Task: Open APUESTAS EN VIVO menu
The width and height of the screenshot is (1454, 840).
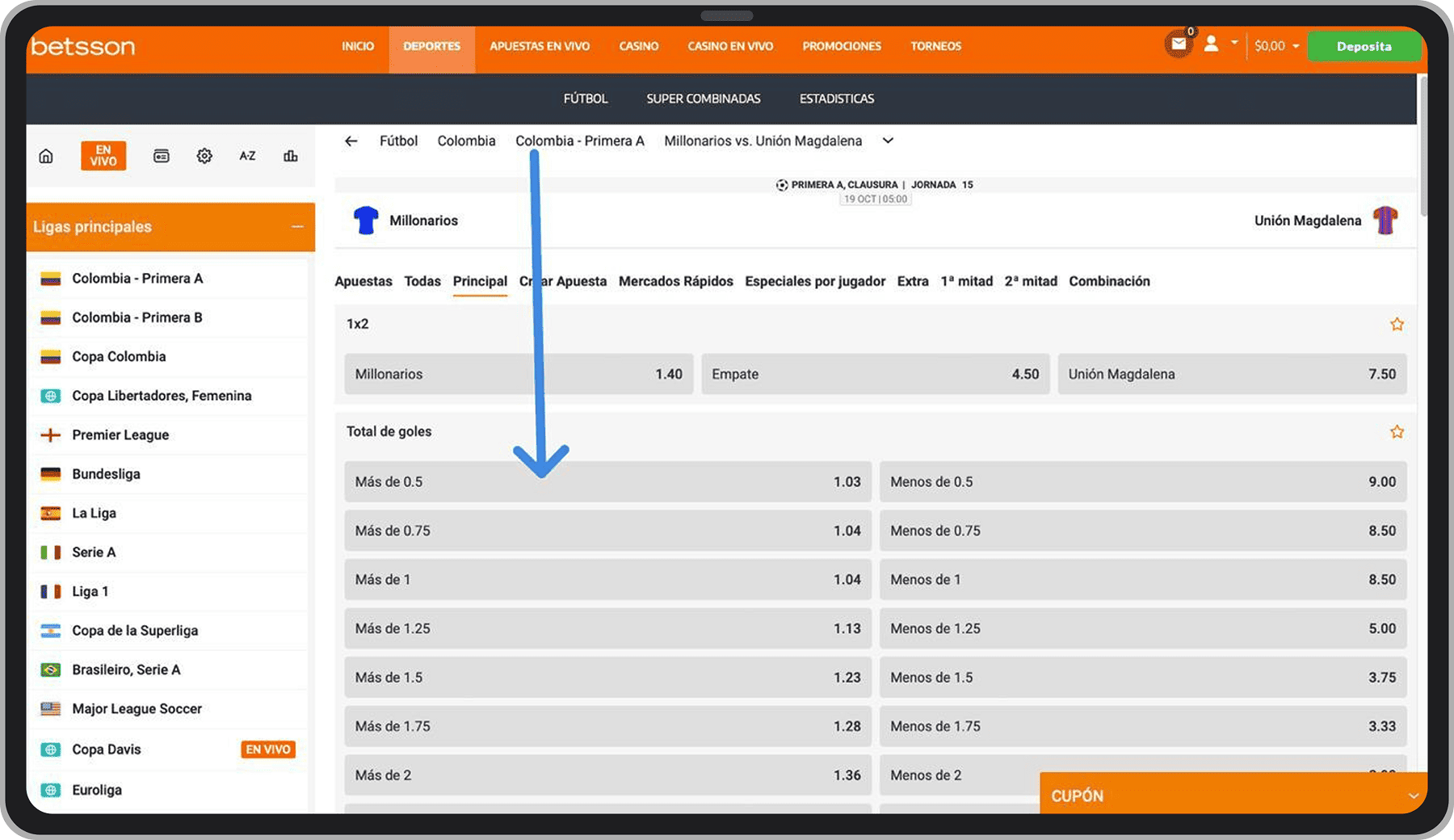Action: click(x=540, y=47)
